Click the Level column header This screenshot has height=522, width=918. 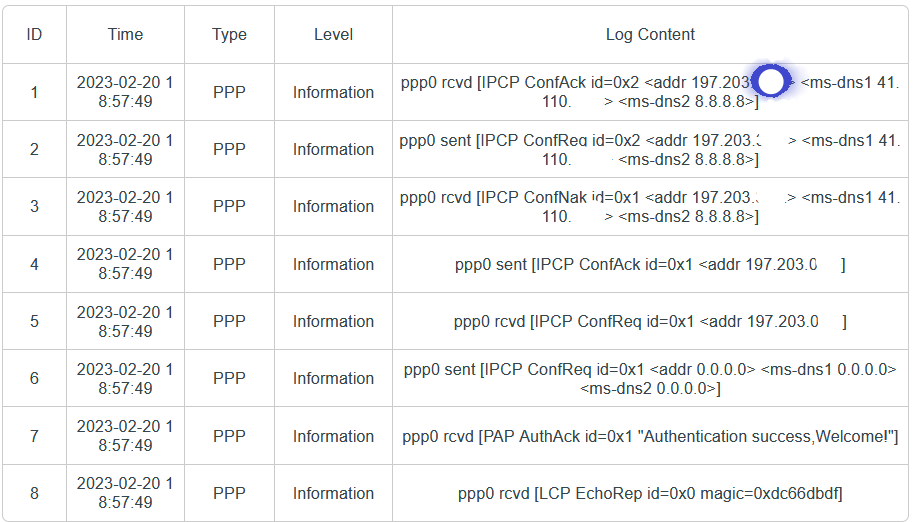333,35
